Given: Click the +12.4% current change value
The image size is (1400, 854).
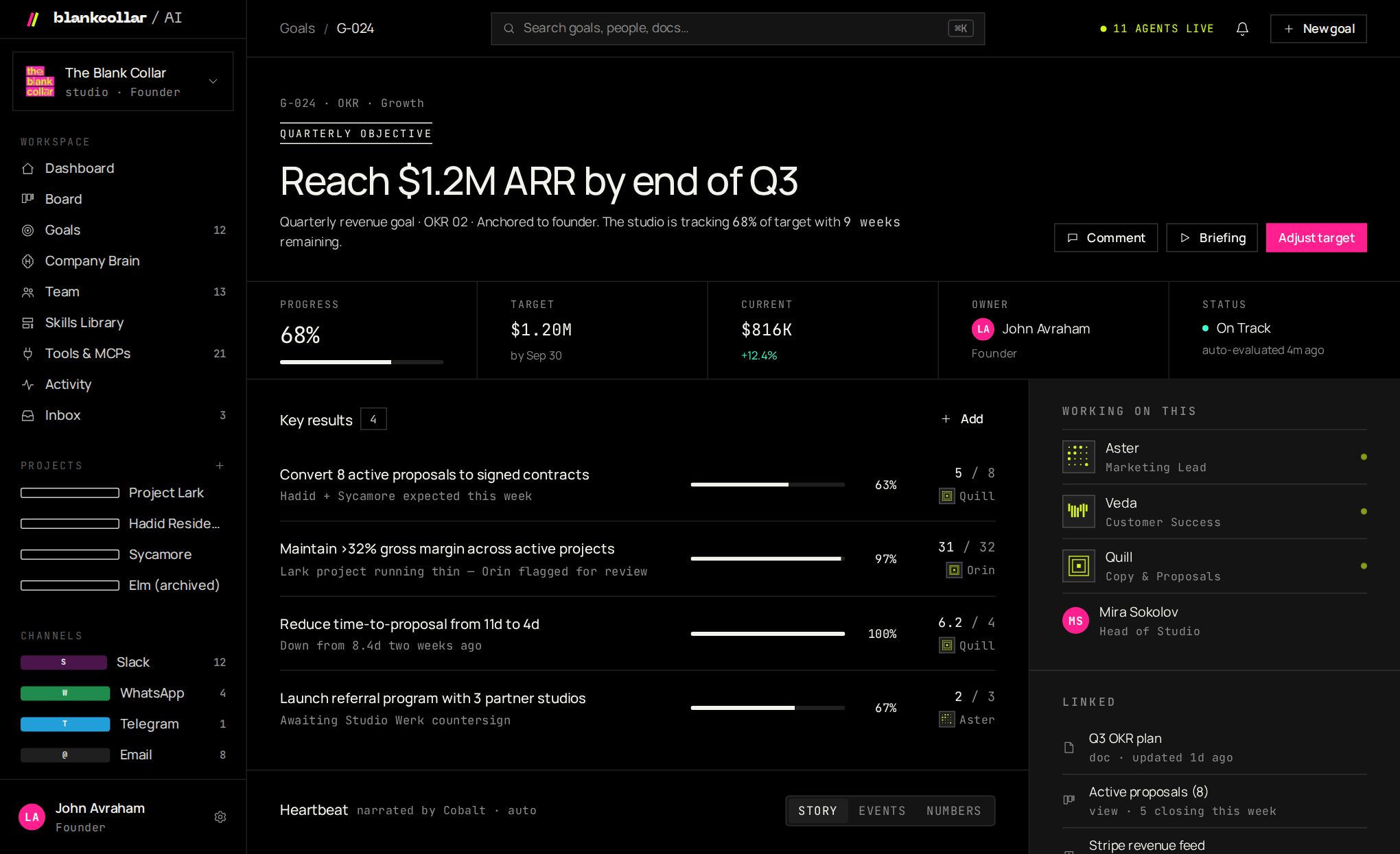Looking at the screenshot, I should (x=759, y=356).
